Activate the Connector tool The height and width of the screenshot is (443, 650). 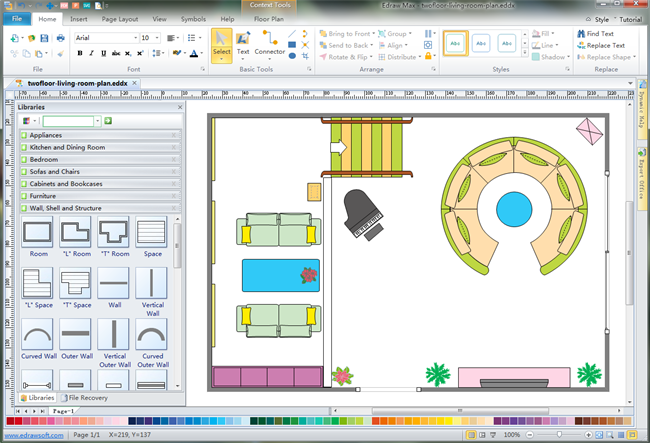269,44
